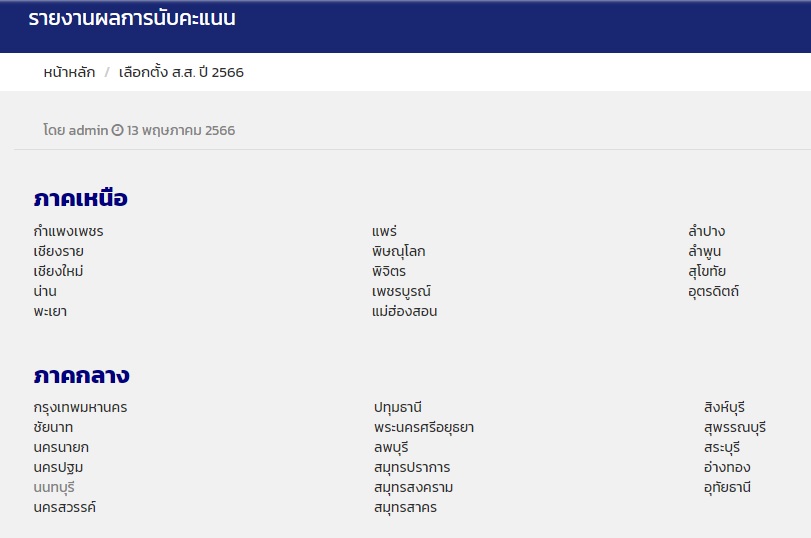This screenshot has height=538, width=811.
Task: Click the date 13 พฤษภาคม 2566
Action: click(181, 130)
